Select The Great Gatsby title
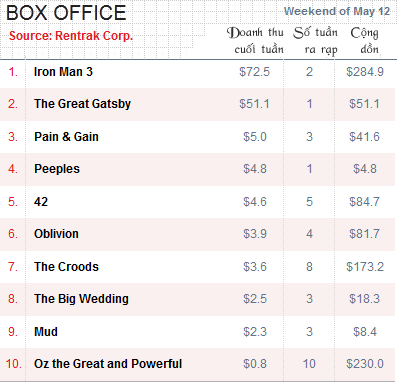This screenshot has height=383, width=397. click(x=82, y=104)
